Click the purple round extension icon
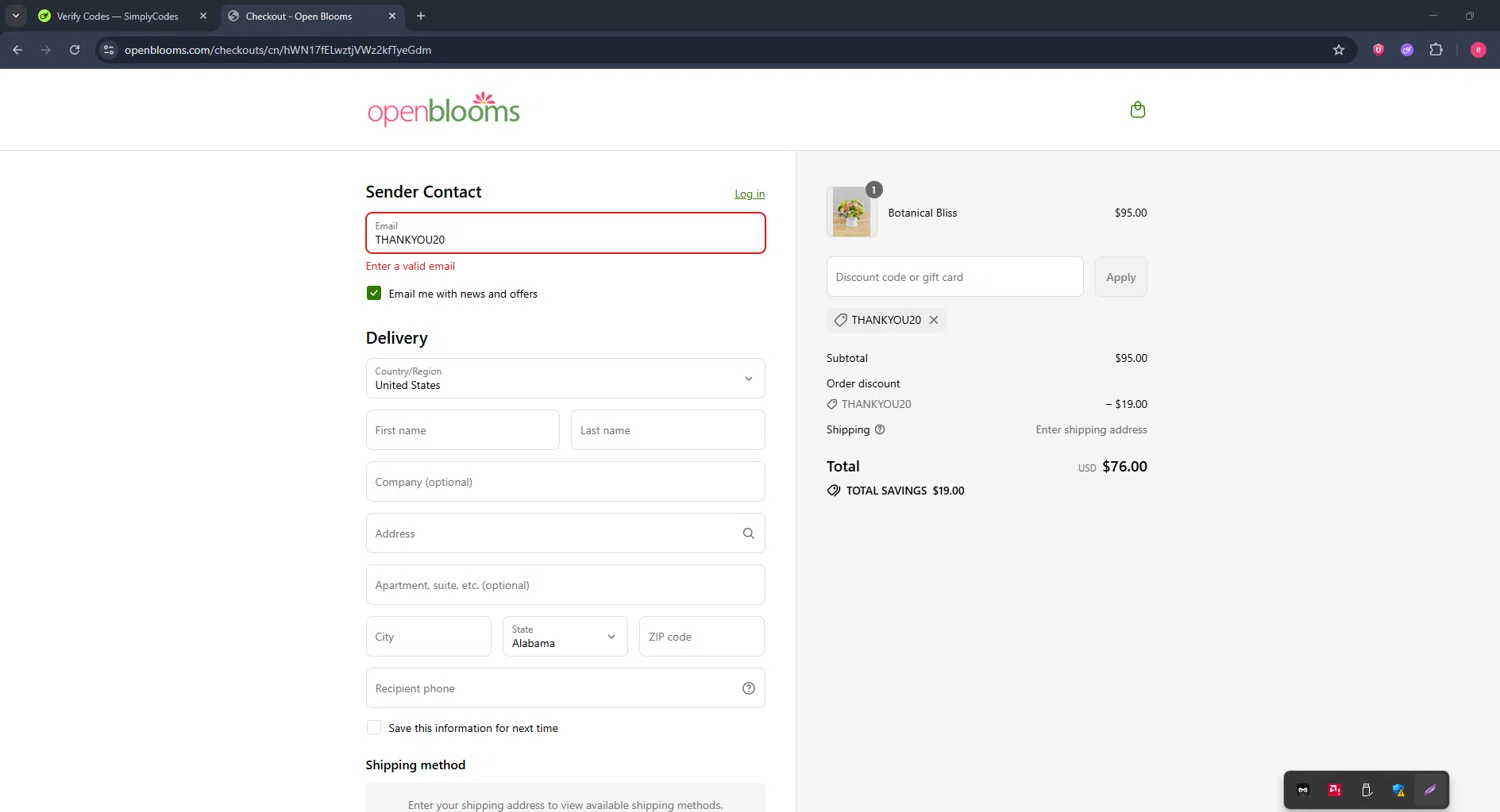The image size is (1500, 812). point(1407,50)
